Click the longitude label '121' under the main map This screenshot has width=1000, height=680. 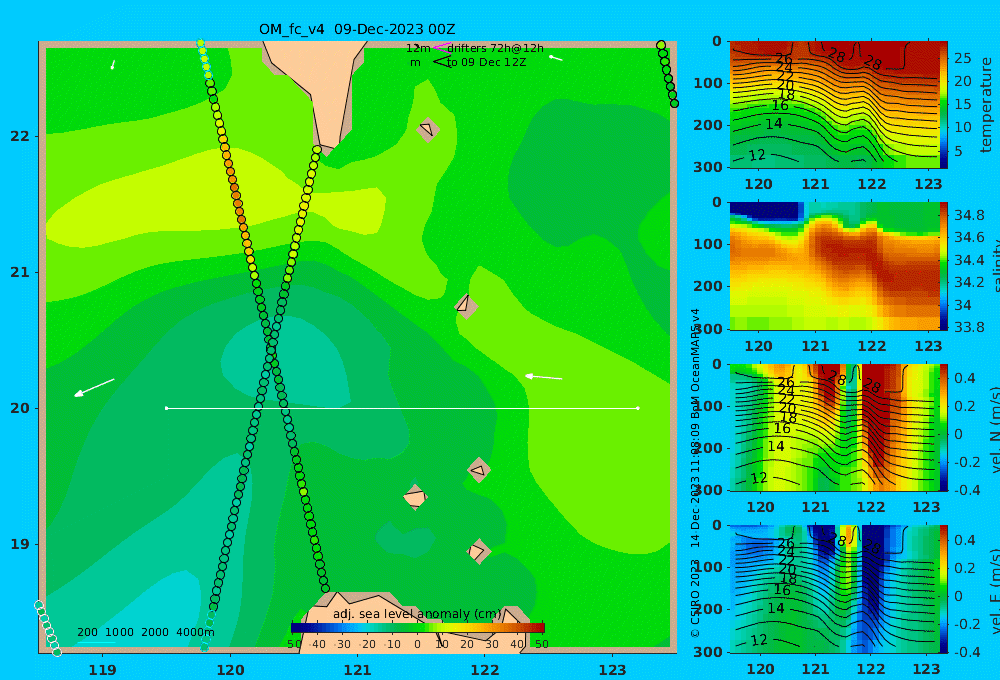click(357, 670)
